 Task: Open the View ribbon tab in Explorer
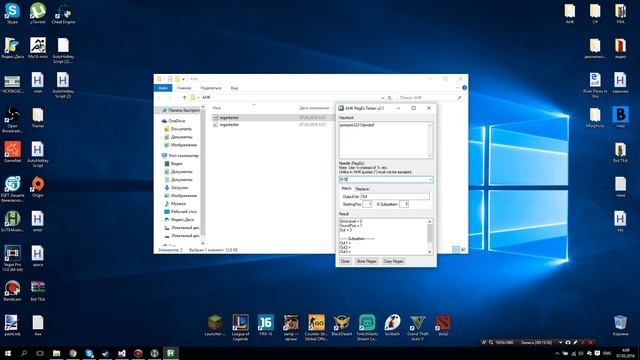coord(234,88)
